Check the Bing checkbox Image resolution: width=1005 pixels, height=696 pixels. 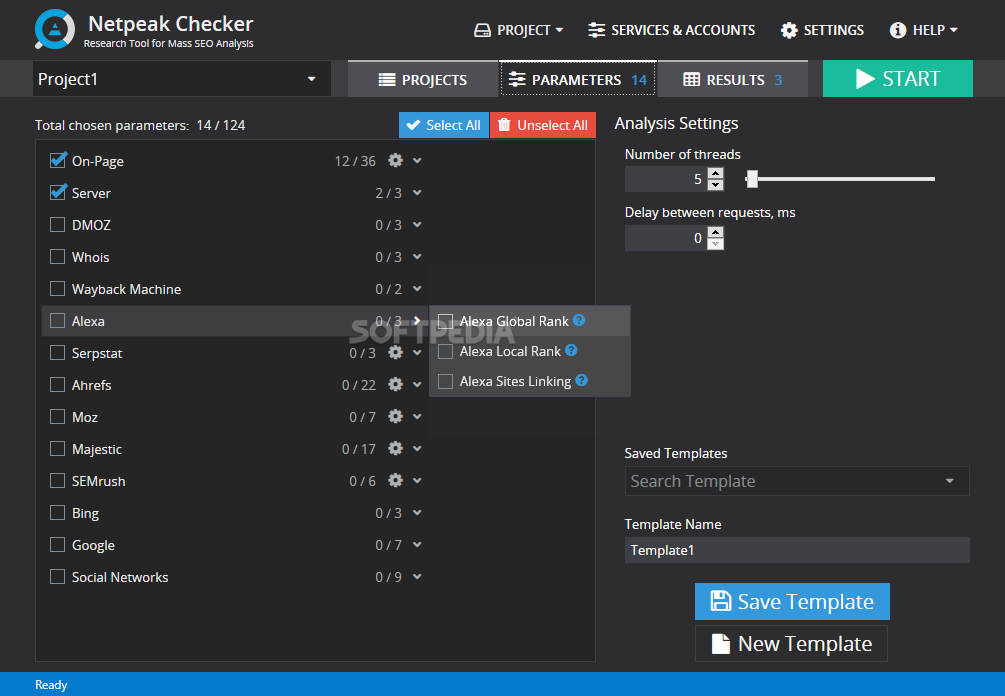point(58,513)
